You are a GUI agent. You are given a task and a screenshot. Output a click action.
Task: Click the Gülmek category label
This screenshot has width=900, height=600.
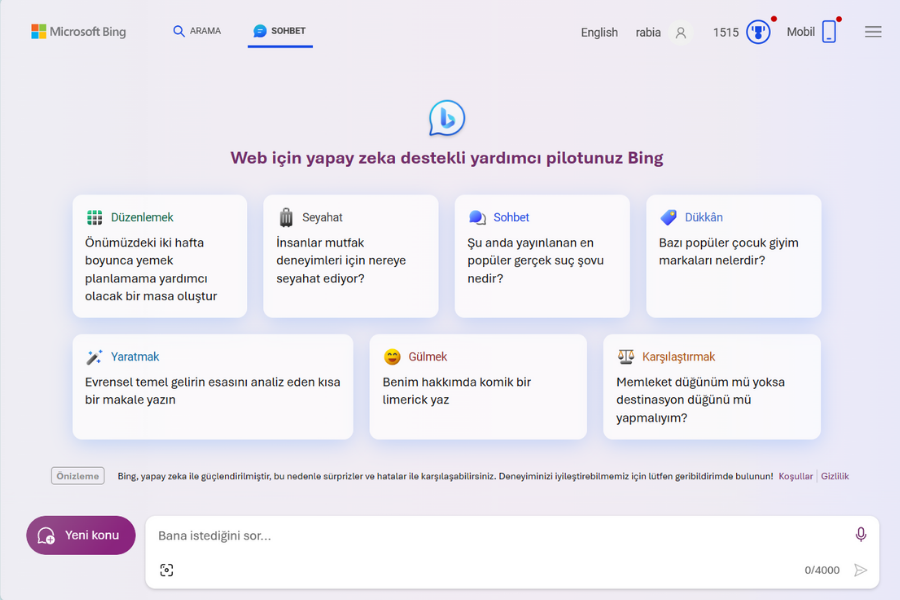pyautogui.click(x=428, y=357)
